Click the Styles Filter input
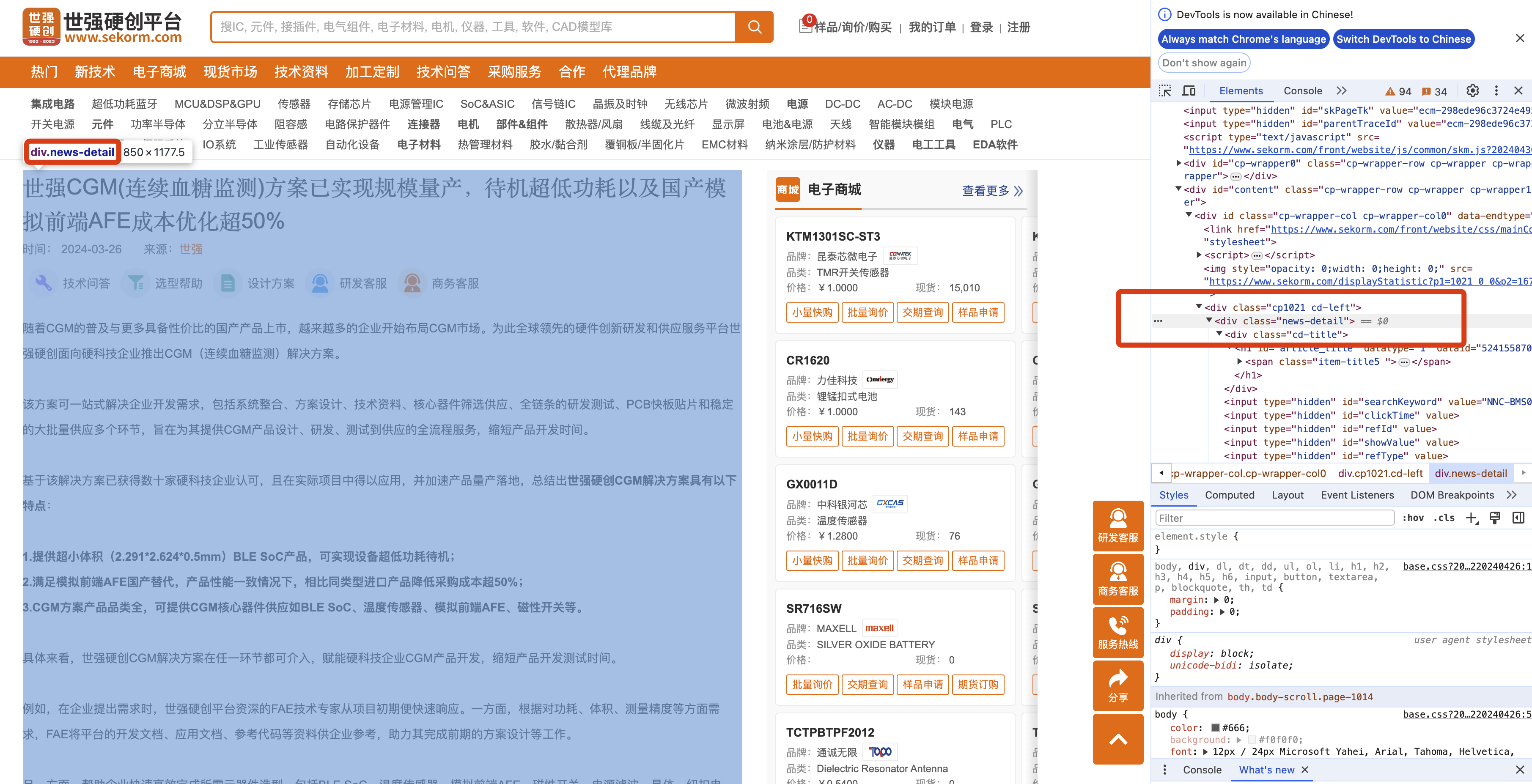The height and width of the screenshot is (784, 1532). [1274, 518]
